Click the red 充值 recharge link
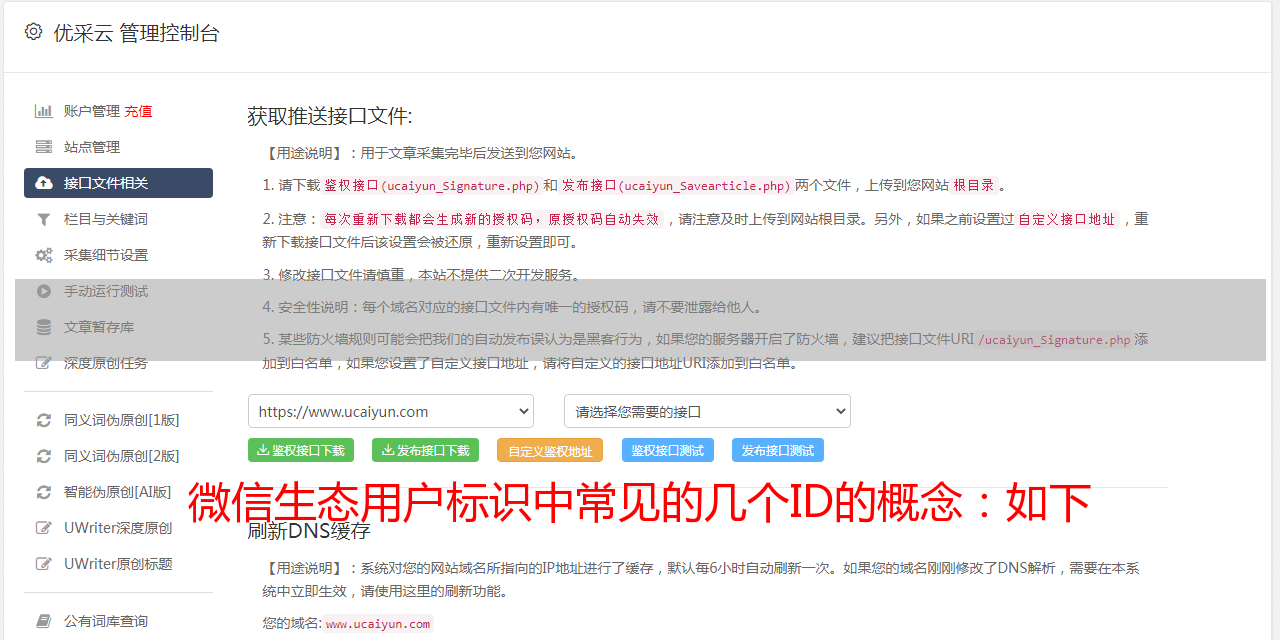1280x640 pixels. (x=138, y=111)
